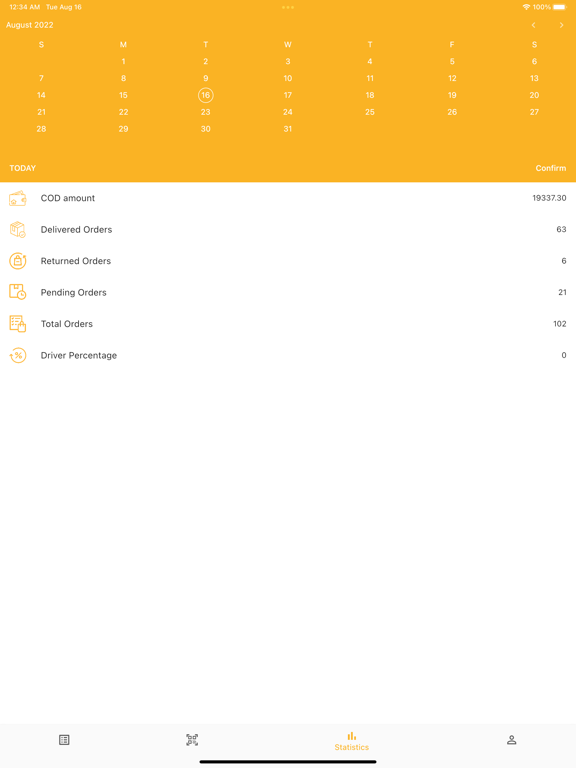The image size is (576, 768).
Task: Select August 16 on the calendar
Action: coord(206,95)
